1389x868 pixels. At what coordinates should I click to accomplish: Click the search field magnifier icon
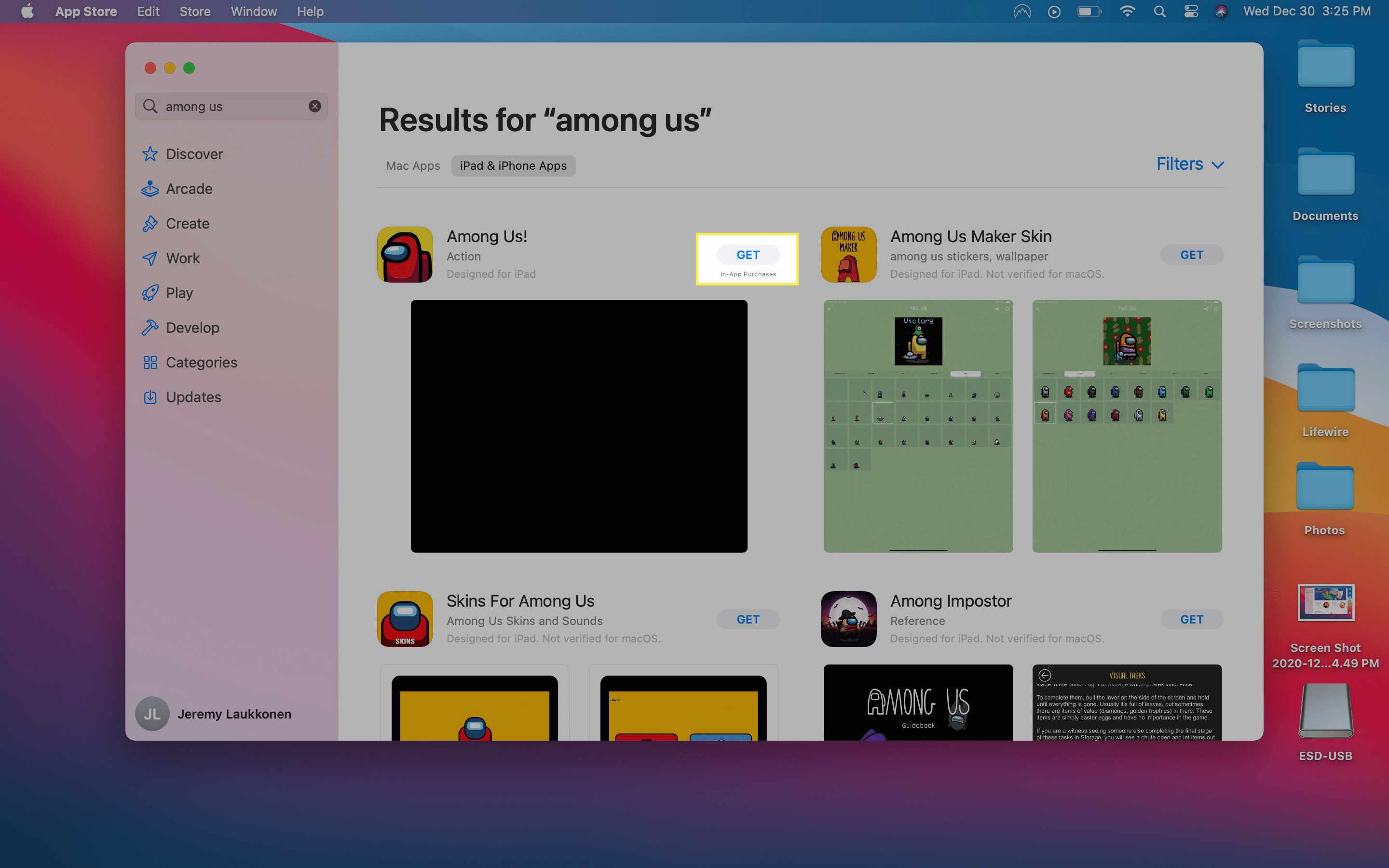pos(150,106)
